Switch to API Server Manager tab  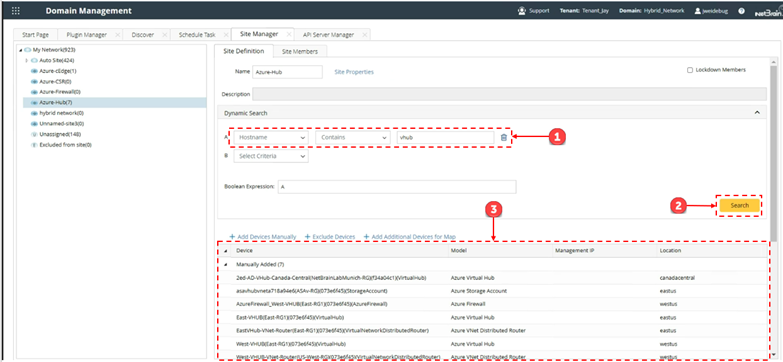(x=328, y=35)
